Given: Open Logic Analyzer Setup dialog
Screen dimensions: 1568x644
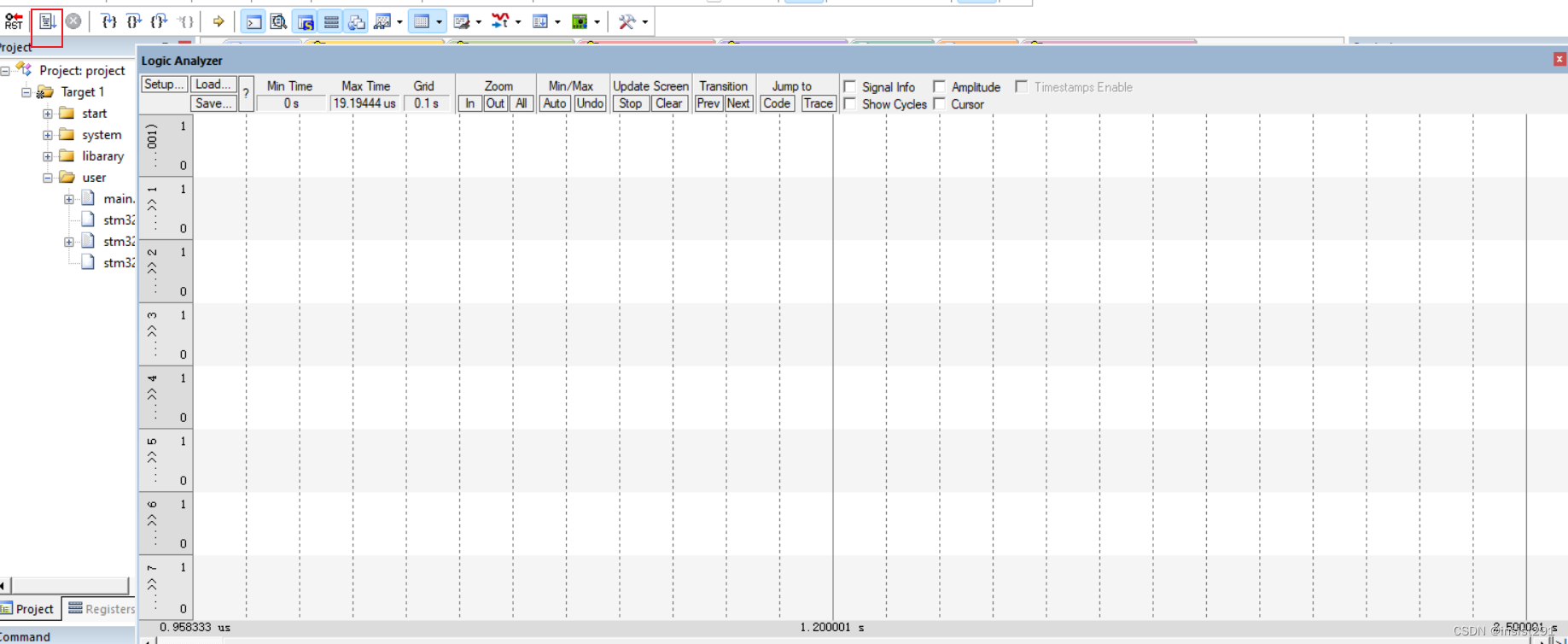Looking at the screenshot, I should [x=164, y=85].
